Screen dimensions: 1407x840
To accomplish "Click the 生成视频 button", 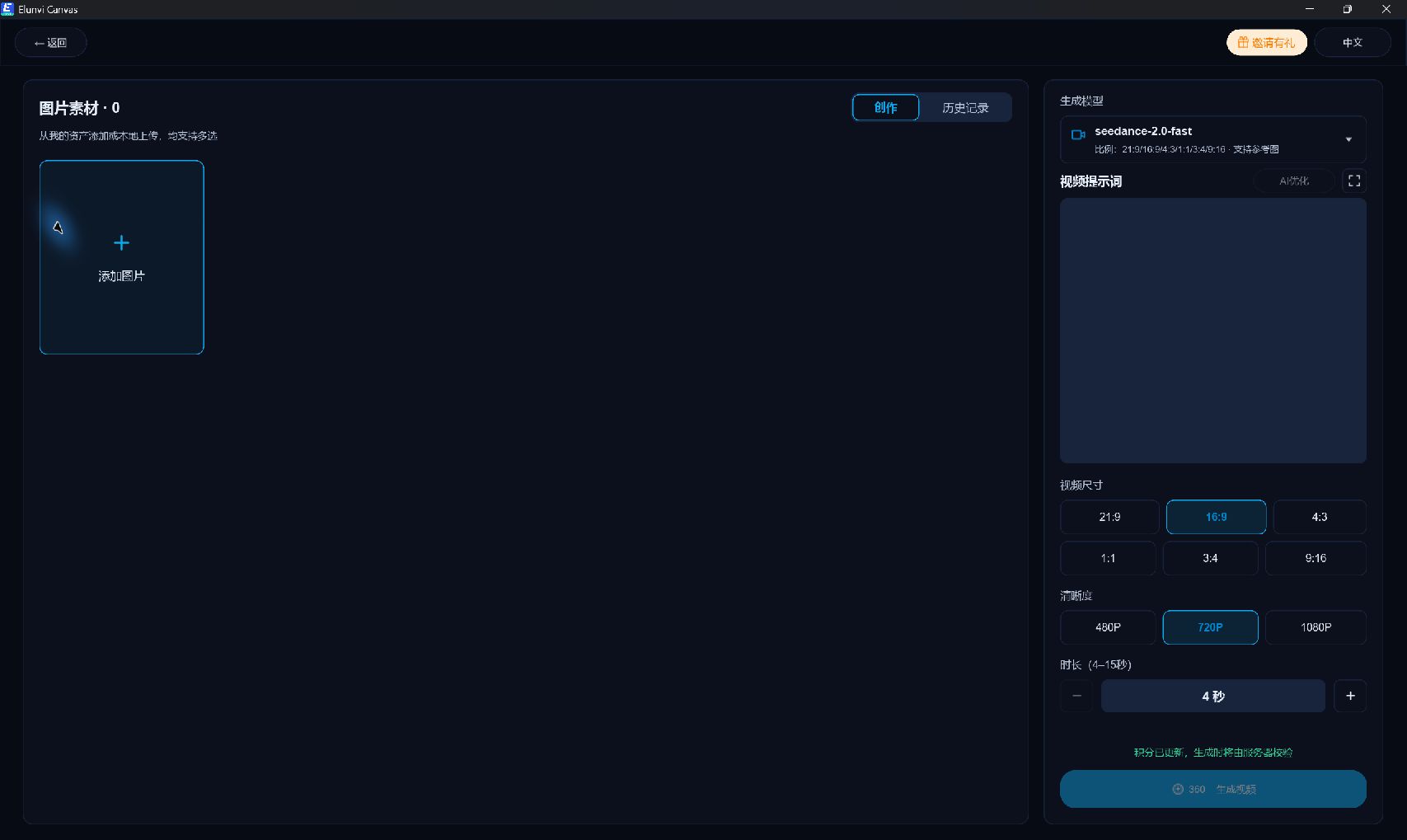I will 1212,789.
